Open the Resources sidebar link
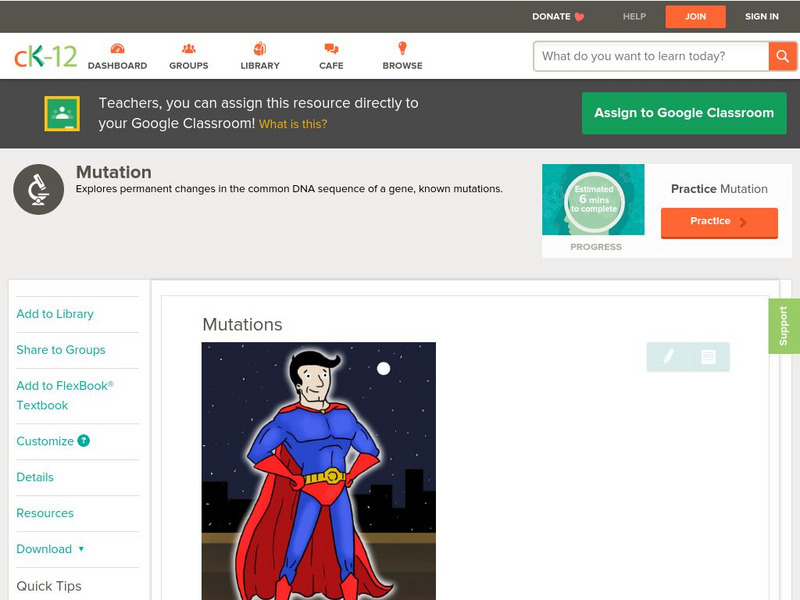Screen dimensions: 800x600 45,513
